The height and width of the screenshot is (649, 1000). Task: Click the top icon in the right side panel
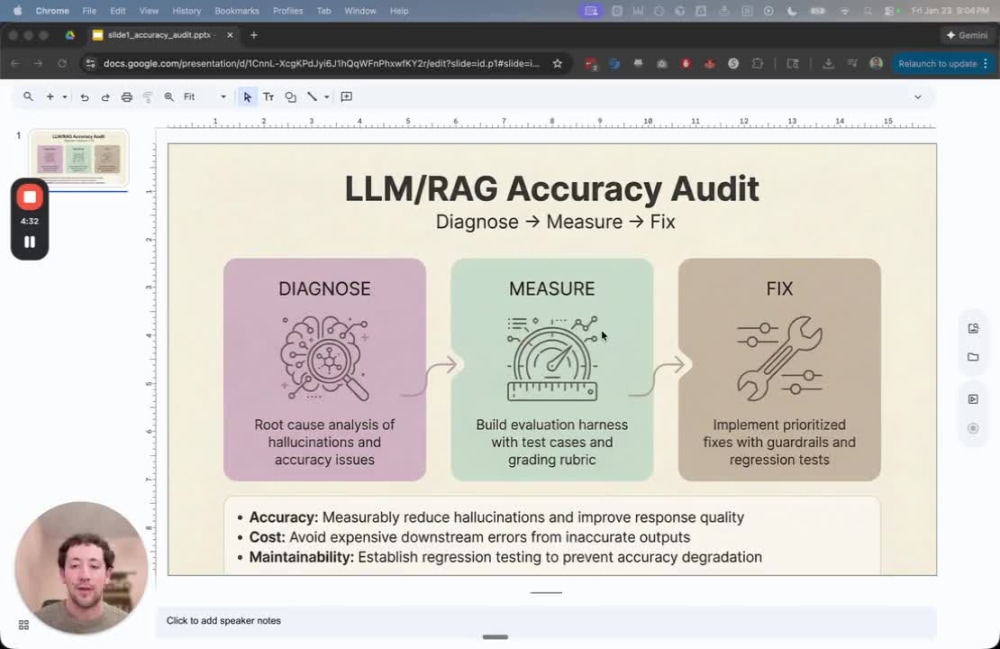(x=973, y=328)
